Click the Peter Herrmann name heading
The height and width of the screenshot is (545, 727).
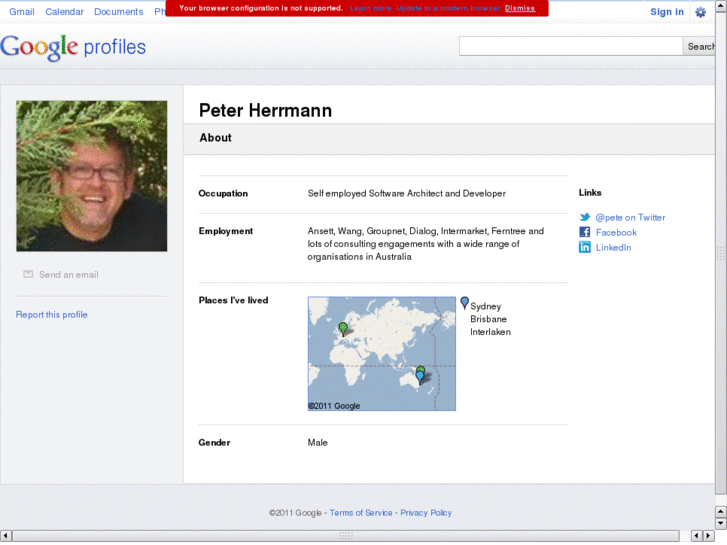click(x=265, y=110)
